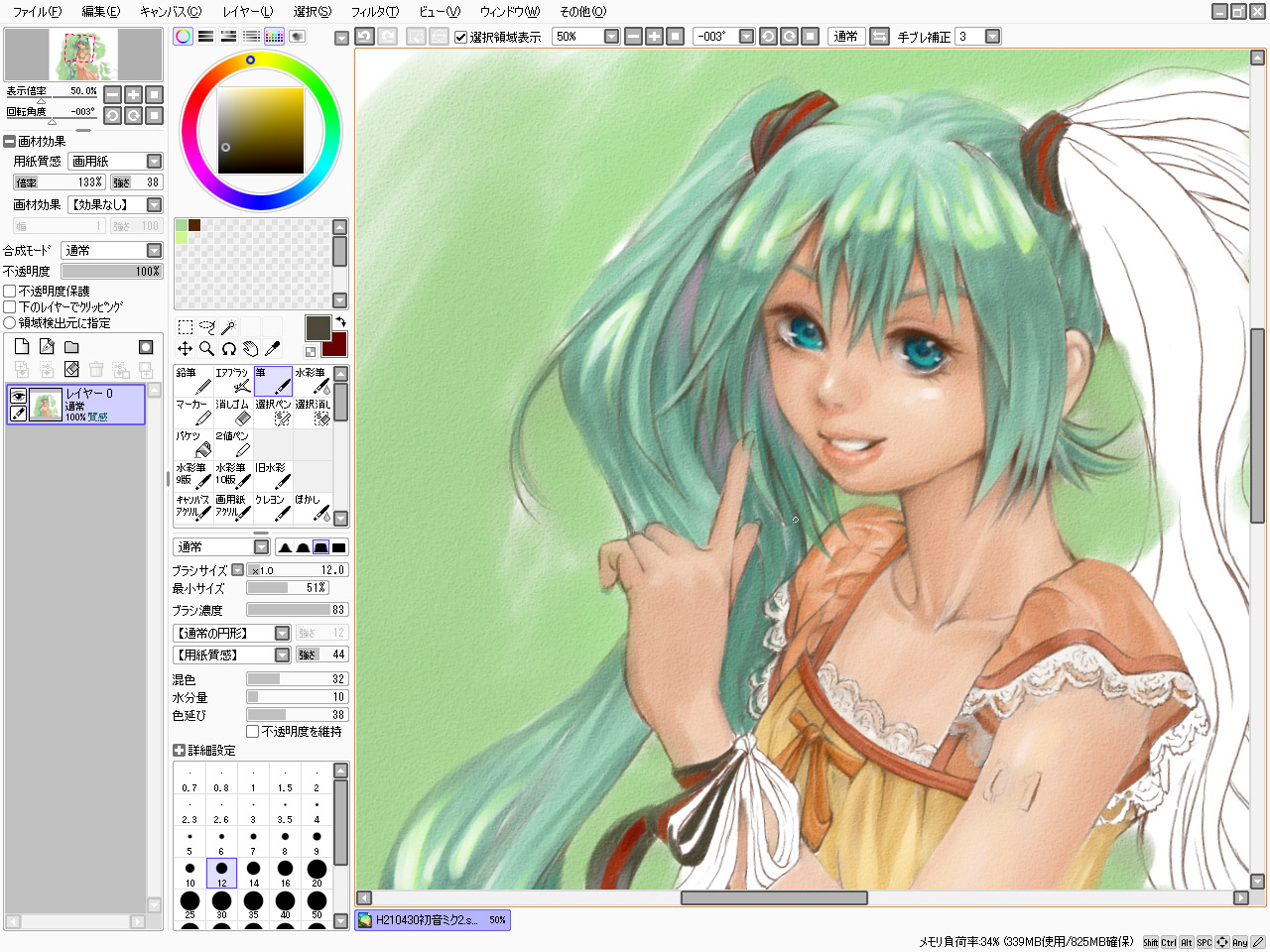
Task: Pick the eyedropper color picker tool
Action: point(272,348)
